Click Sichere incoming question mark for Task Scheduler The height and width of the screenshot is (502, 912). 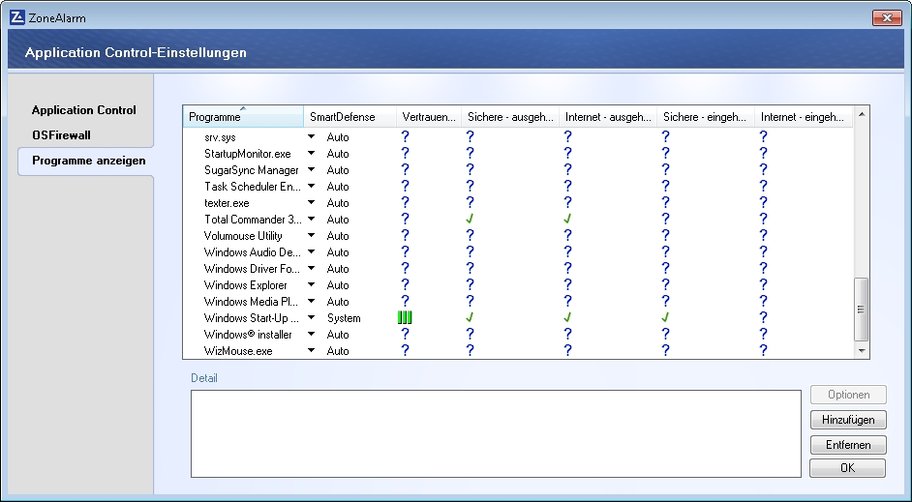(665, 186)
